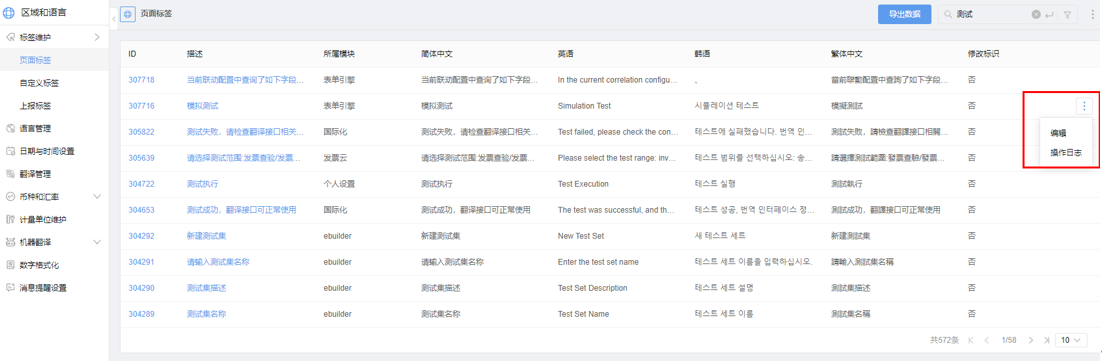Expand the 机器翻译 chevron
The width and height of the screenshot is (1102, 361).
point(97,242)
